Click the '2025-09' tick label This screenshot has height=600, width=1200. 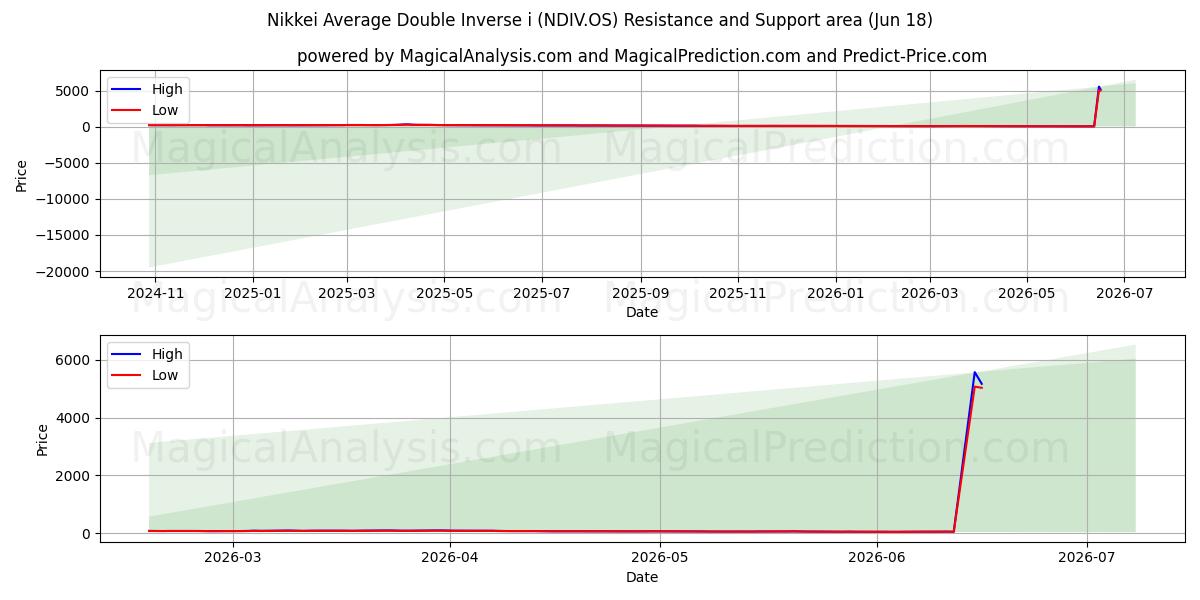[x=640, y=295]
